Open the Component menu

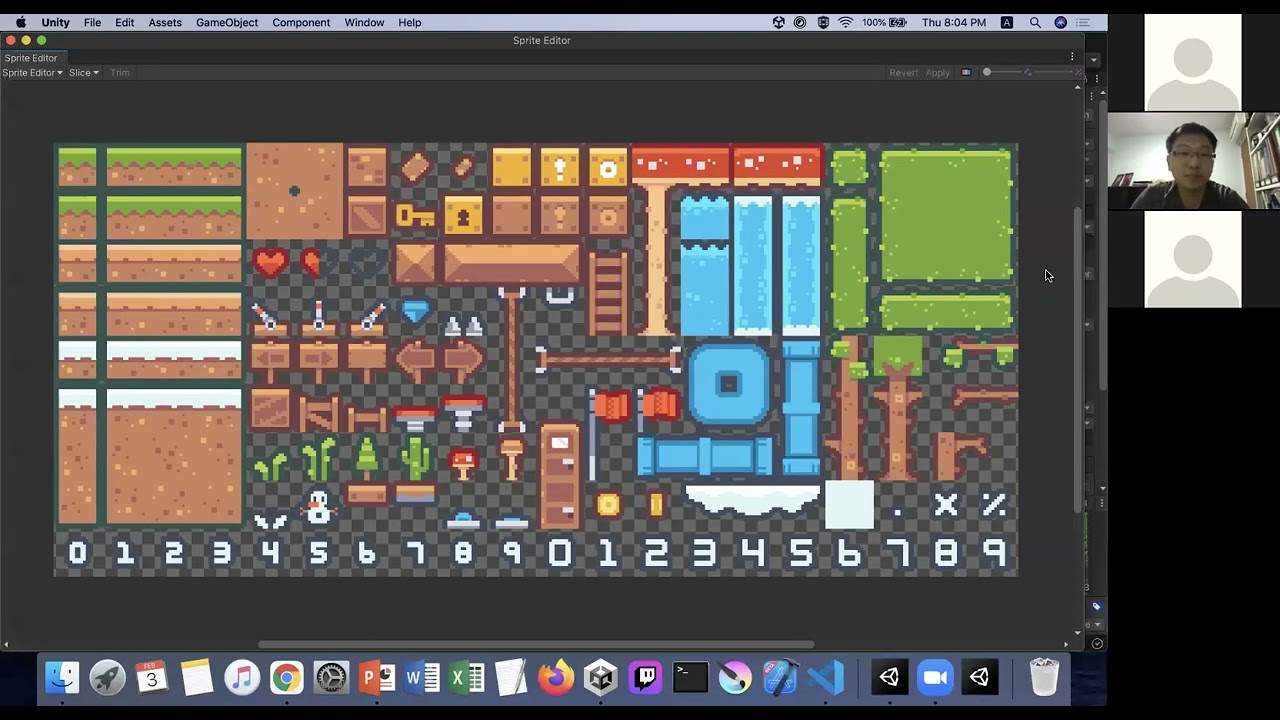pyautogui.click(x=300, y=22)
